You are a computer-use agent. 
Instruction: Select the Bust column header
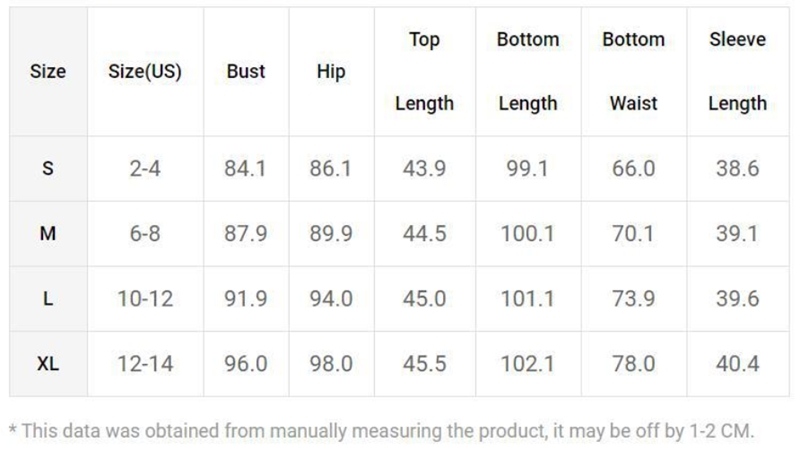[x=246, y=72]
